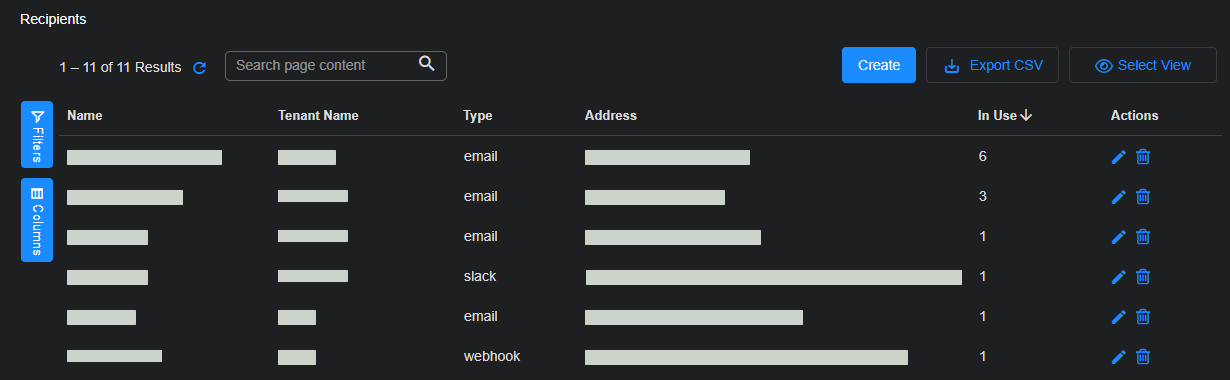Delete the recipient with 3 in use
This screenshot has width=1230, height=380.
click(x=1143, y=197)
